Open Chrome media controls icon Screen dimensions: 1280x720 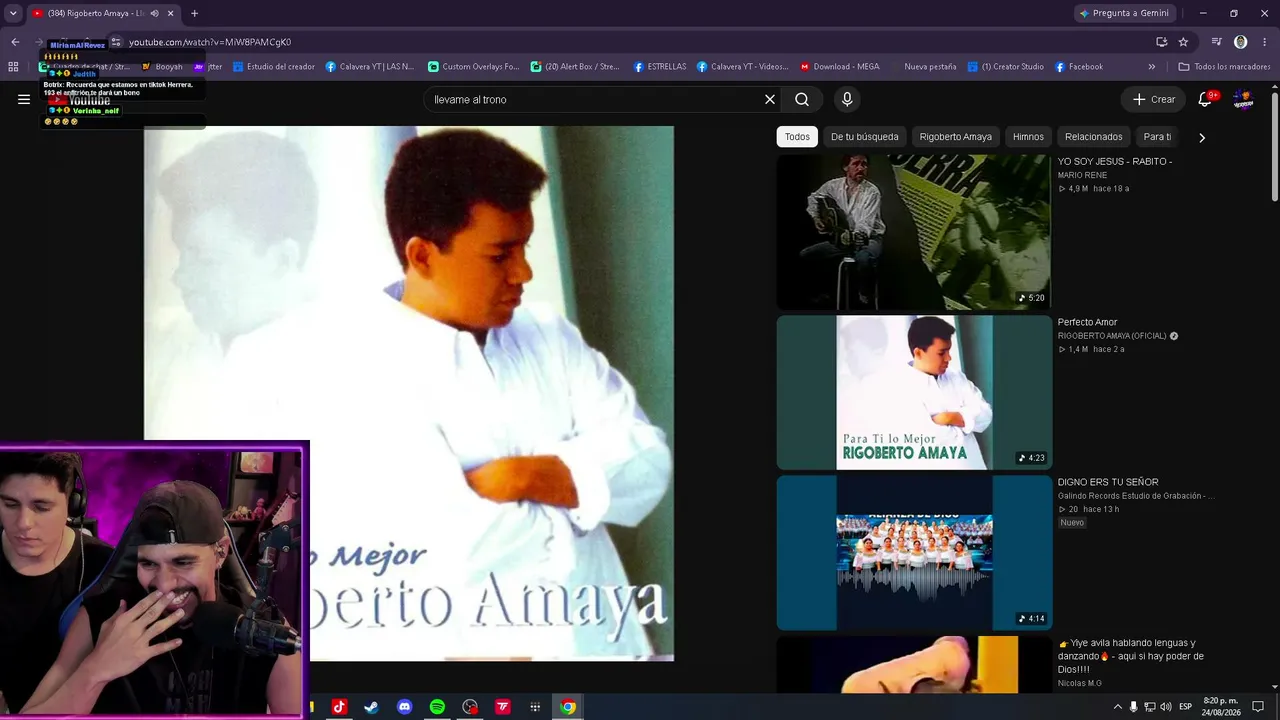tap(1217, 42)
